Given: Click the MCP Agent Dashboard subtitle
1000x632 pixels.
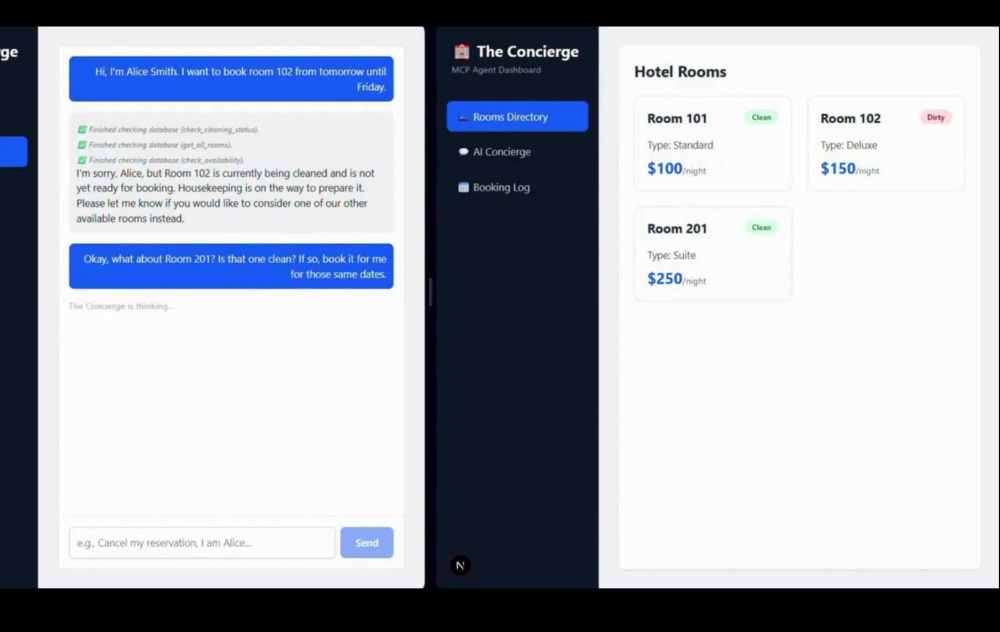Looking at the screenshot, I should click(x=496, y=70).
